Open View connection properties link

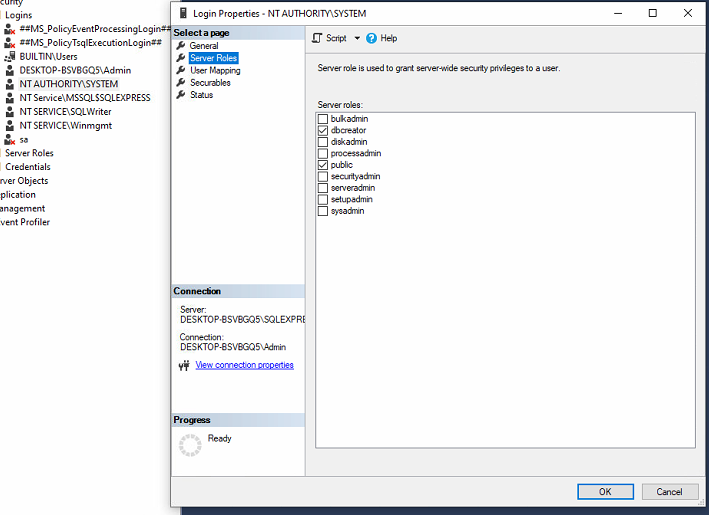tap(244, 365)
